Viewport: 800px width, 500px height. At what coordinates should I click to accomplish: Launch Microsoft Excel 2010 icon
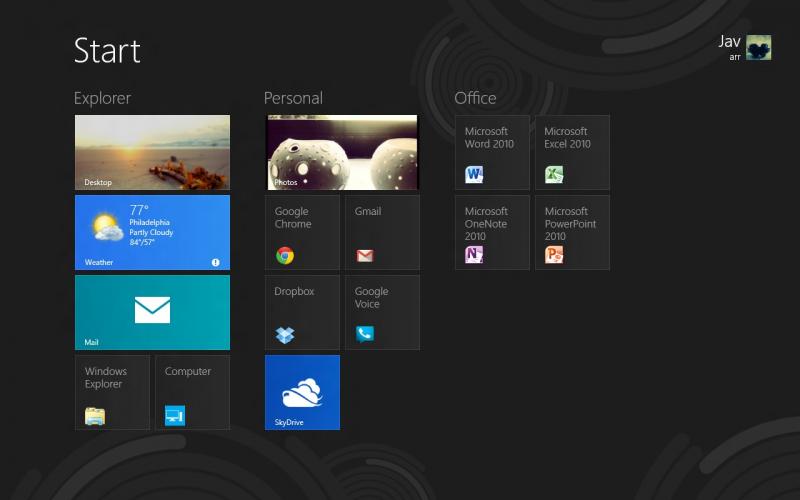click(554, 174)
